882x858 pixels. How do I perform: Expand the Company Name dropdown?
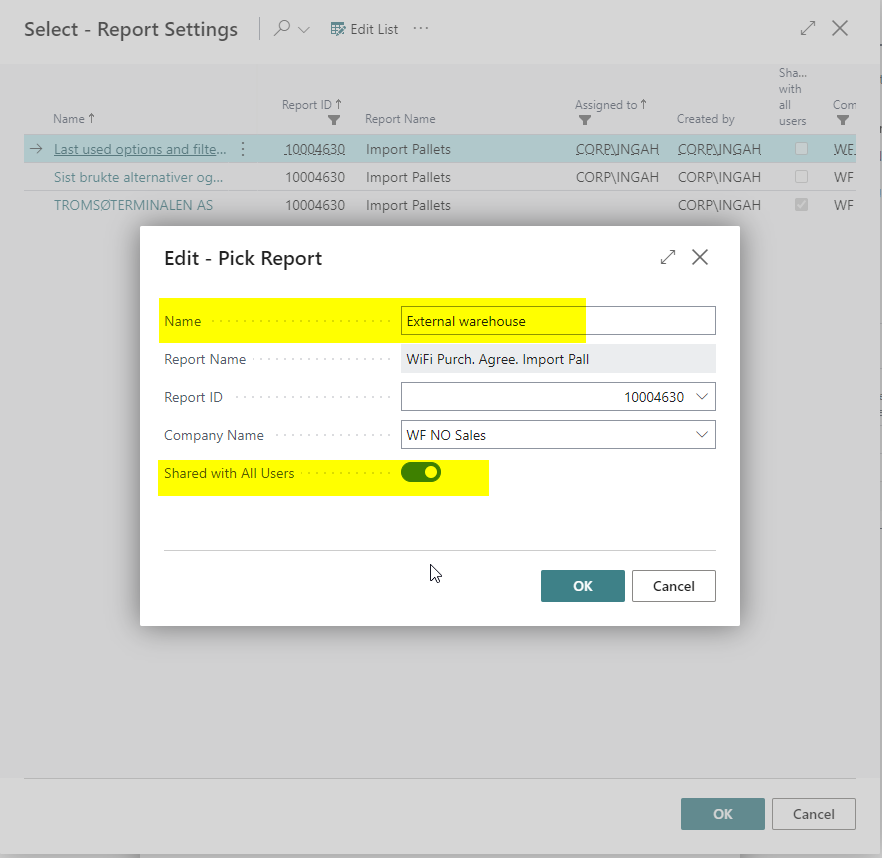click(701, 435)
